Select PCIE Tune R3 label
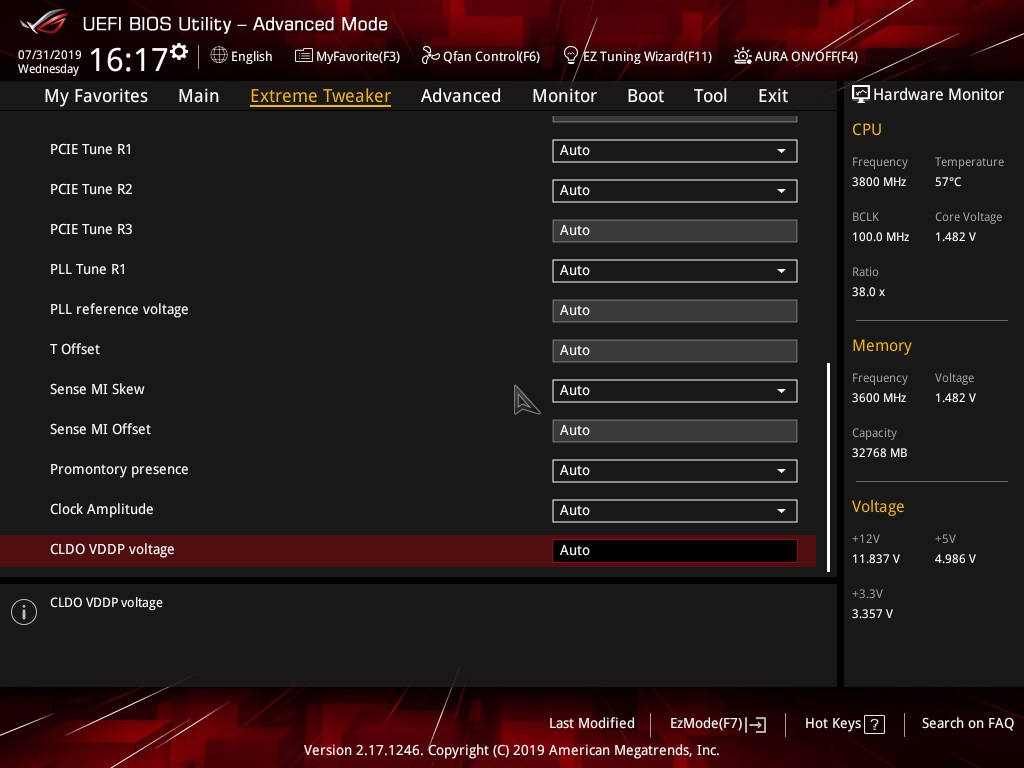 click(91, 229)
